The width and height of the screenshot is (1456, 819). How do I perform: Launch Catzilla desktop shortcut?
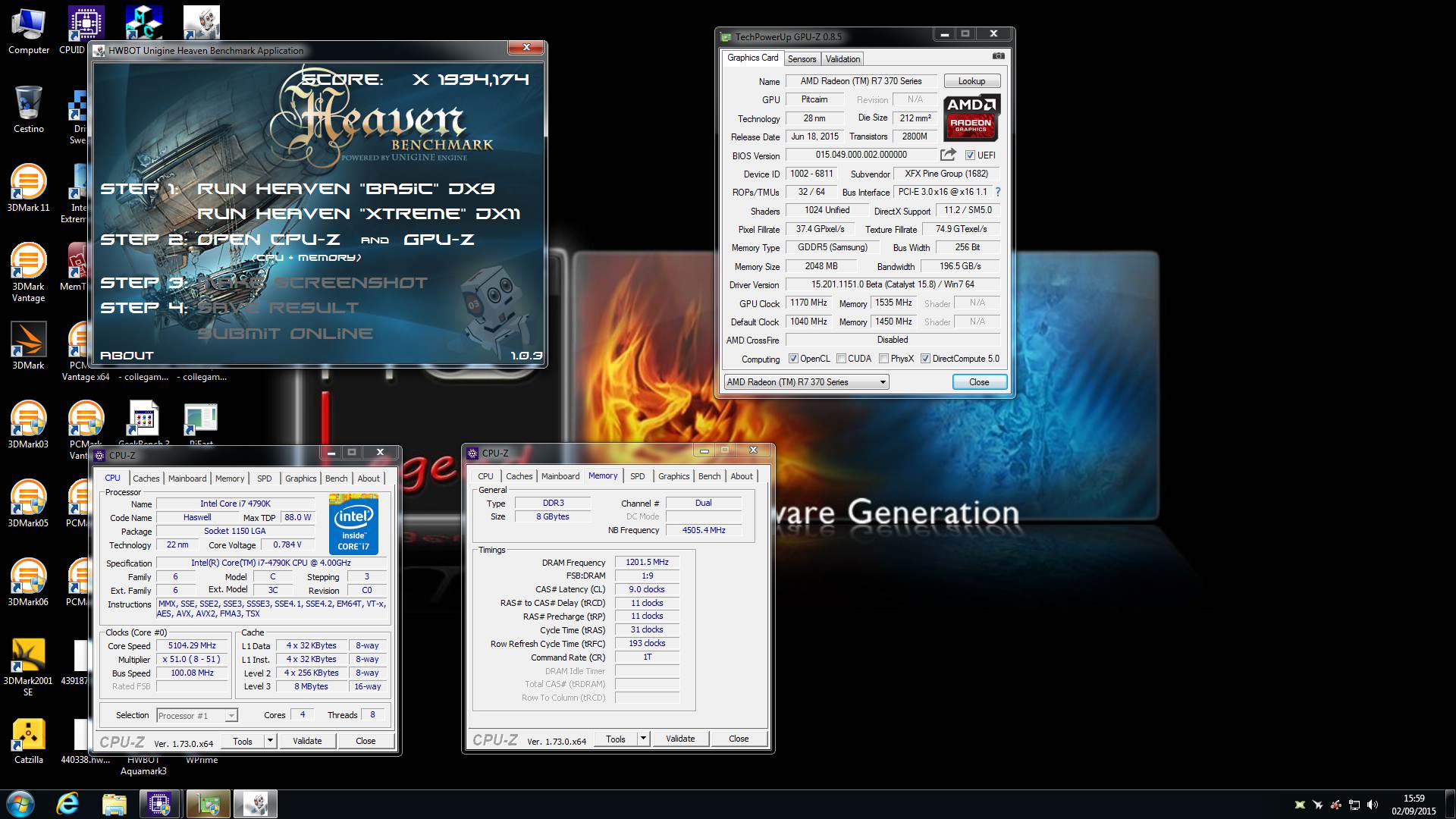(29, 740)
